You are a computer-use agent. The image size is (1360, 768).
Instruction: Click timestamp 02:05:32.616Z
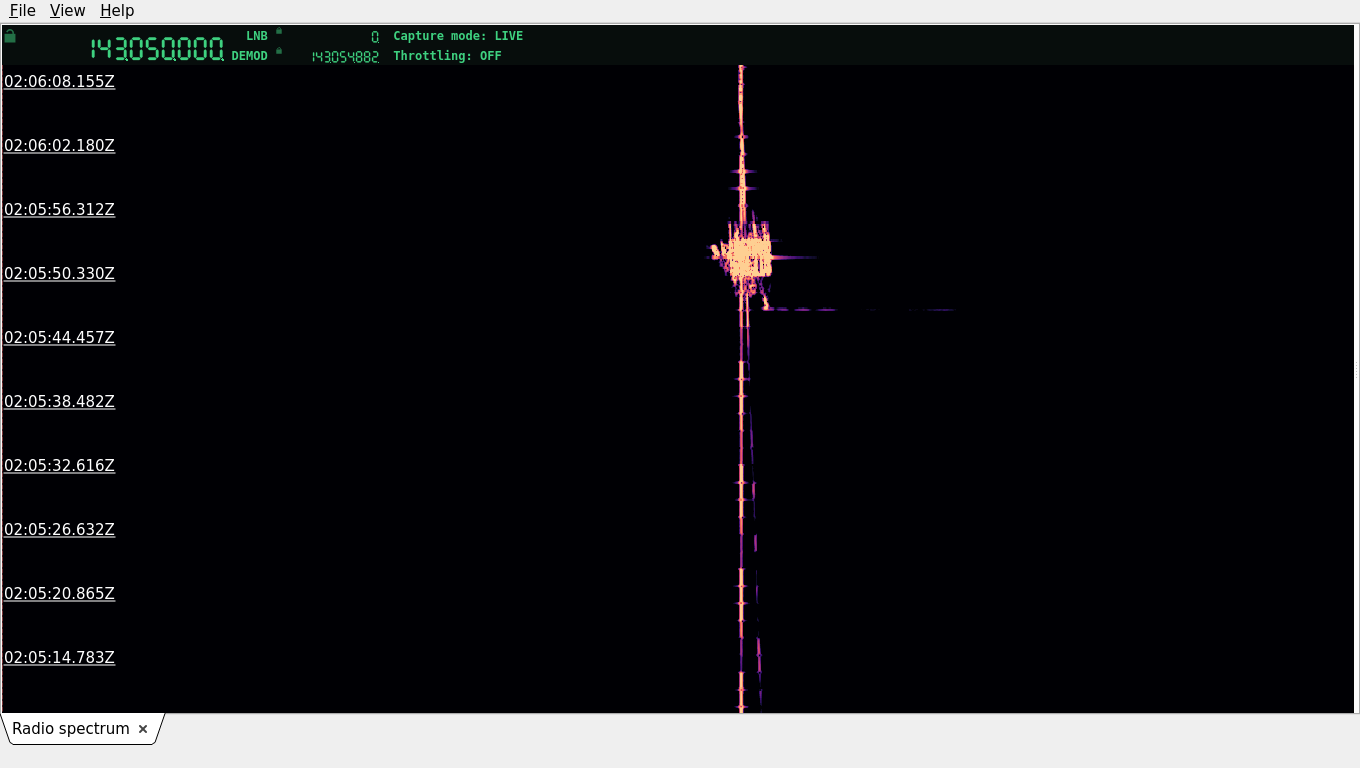59,466
